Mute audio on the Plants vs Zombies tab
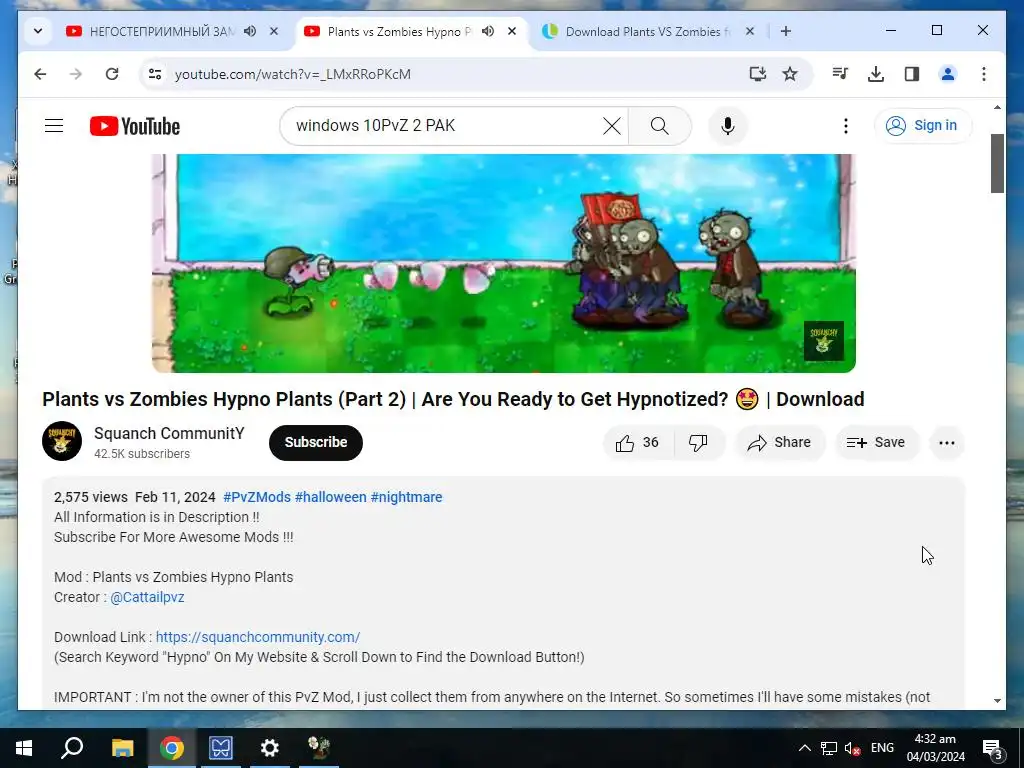The image size is (1024, 768). [x=488, y=31]
